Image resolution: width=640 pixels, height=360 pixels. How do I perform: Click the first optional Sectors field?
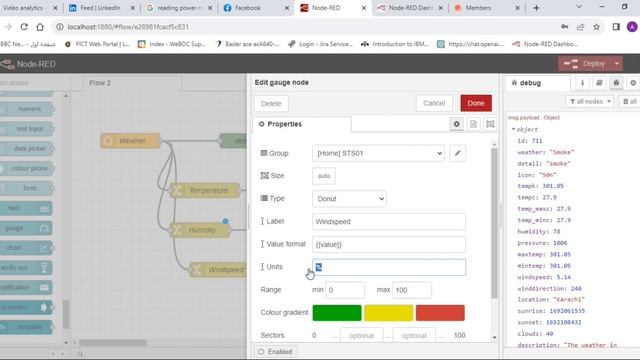point(361,336)
